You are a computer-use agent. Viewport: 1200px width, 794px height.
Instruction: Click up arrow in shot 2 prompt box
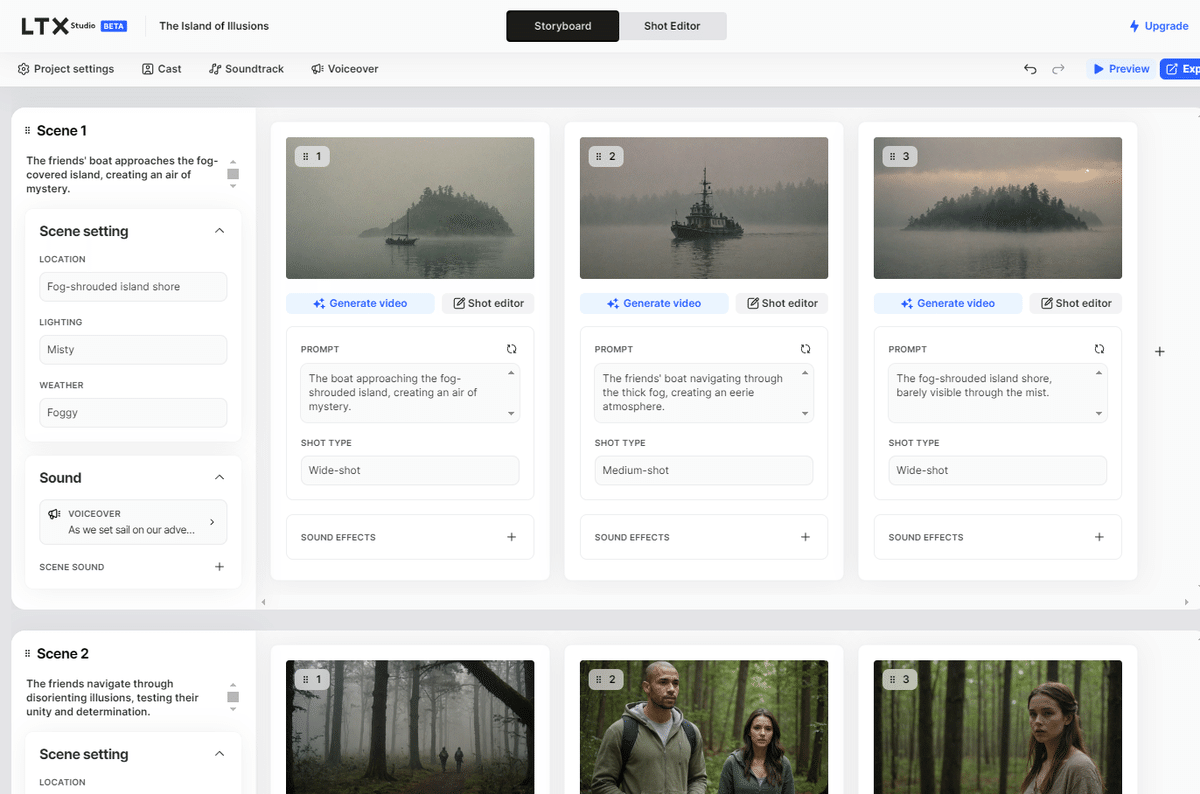click(806, 373)
